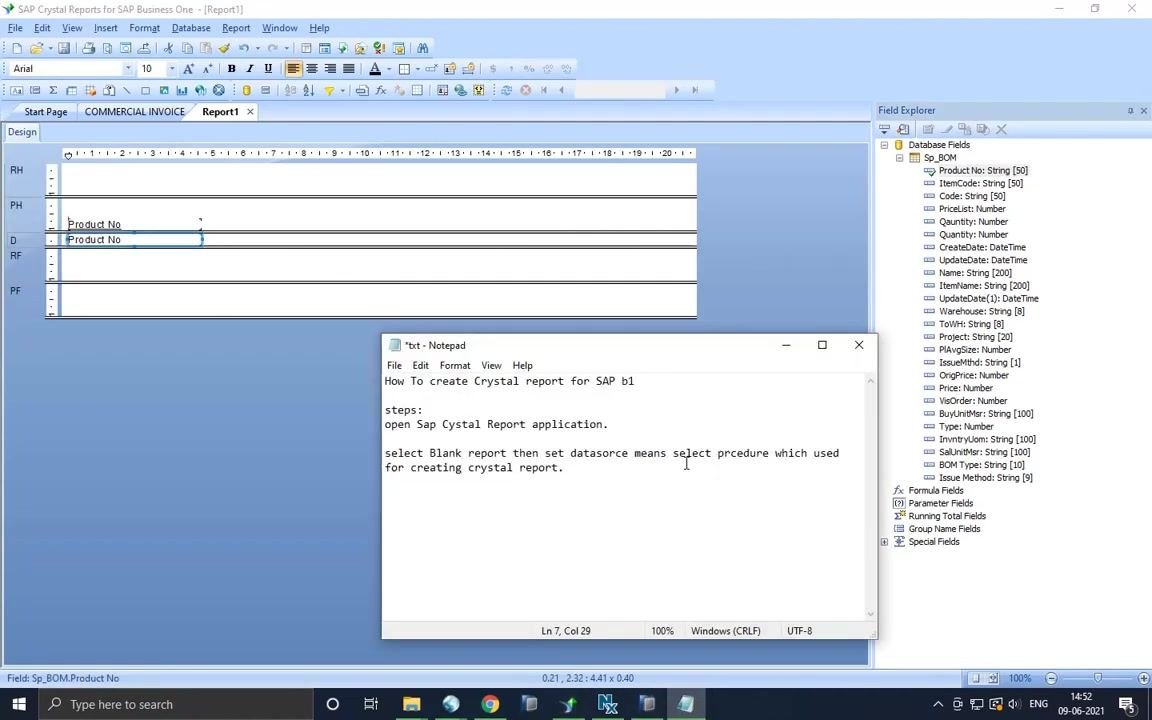Click the Find binoculars icon
Viewport: 1152px width, 720px height.
(x=422, y=48)
